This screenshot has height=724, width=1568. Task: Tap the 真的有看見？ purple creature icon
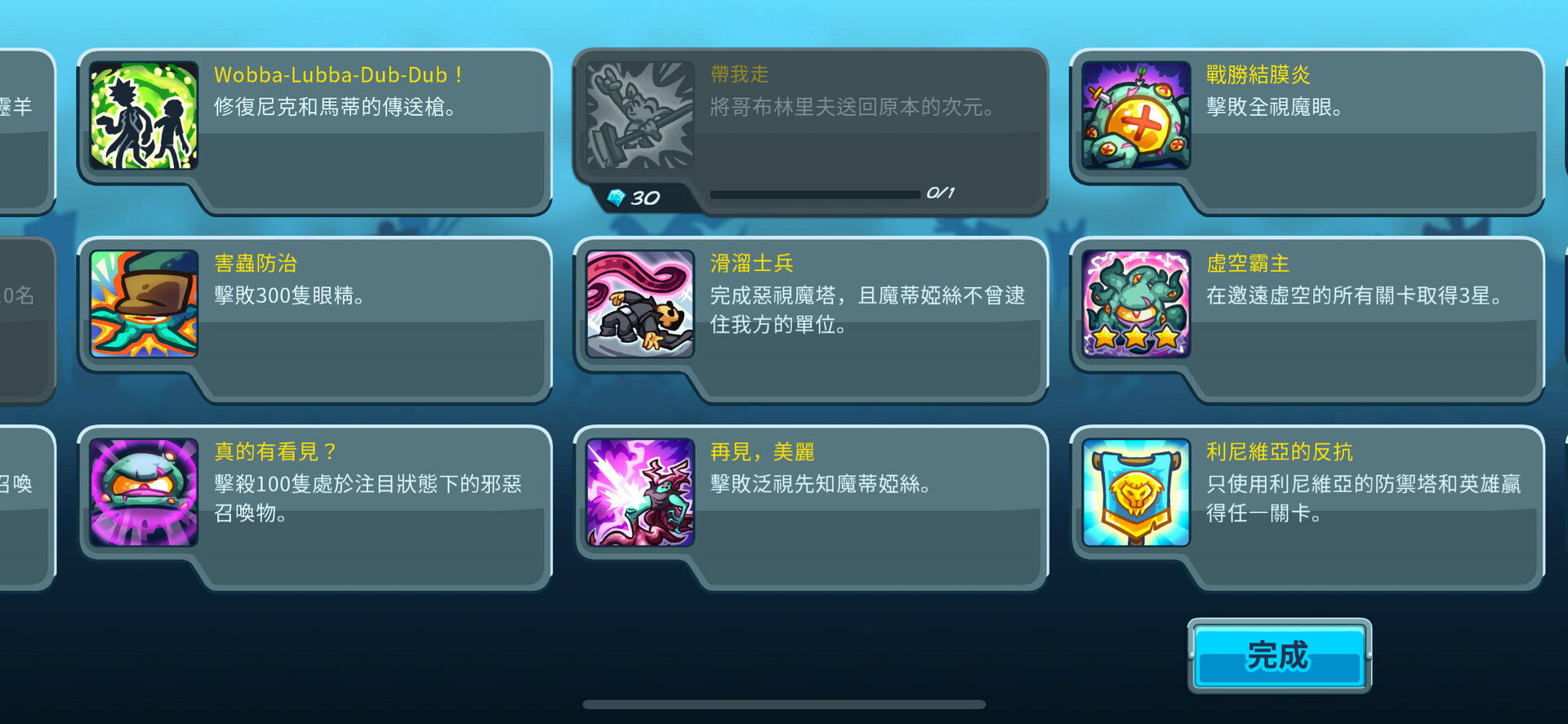click(x=144, y=492)
